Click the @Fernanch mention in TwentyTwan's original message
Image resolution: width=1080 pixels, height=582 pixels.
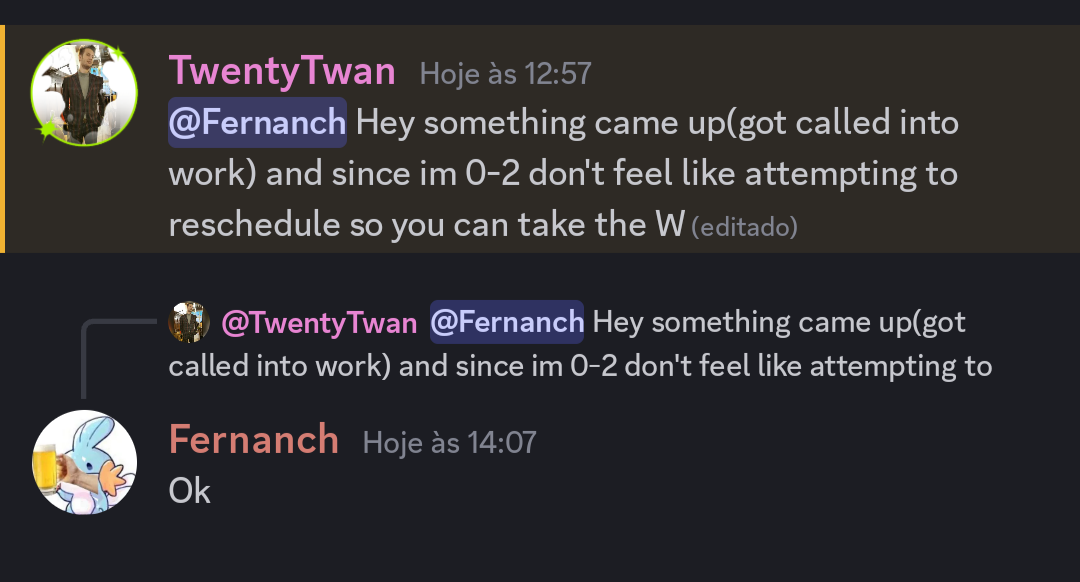[x=257, y=123]
